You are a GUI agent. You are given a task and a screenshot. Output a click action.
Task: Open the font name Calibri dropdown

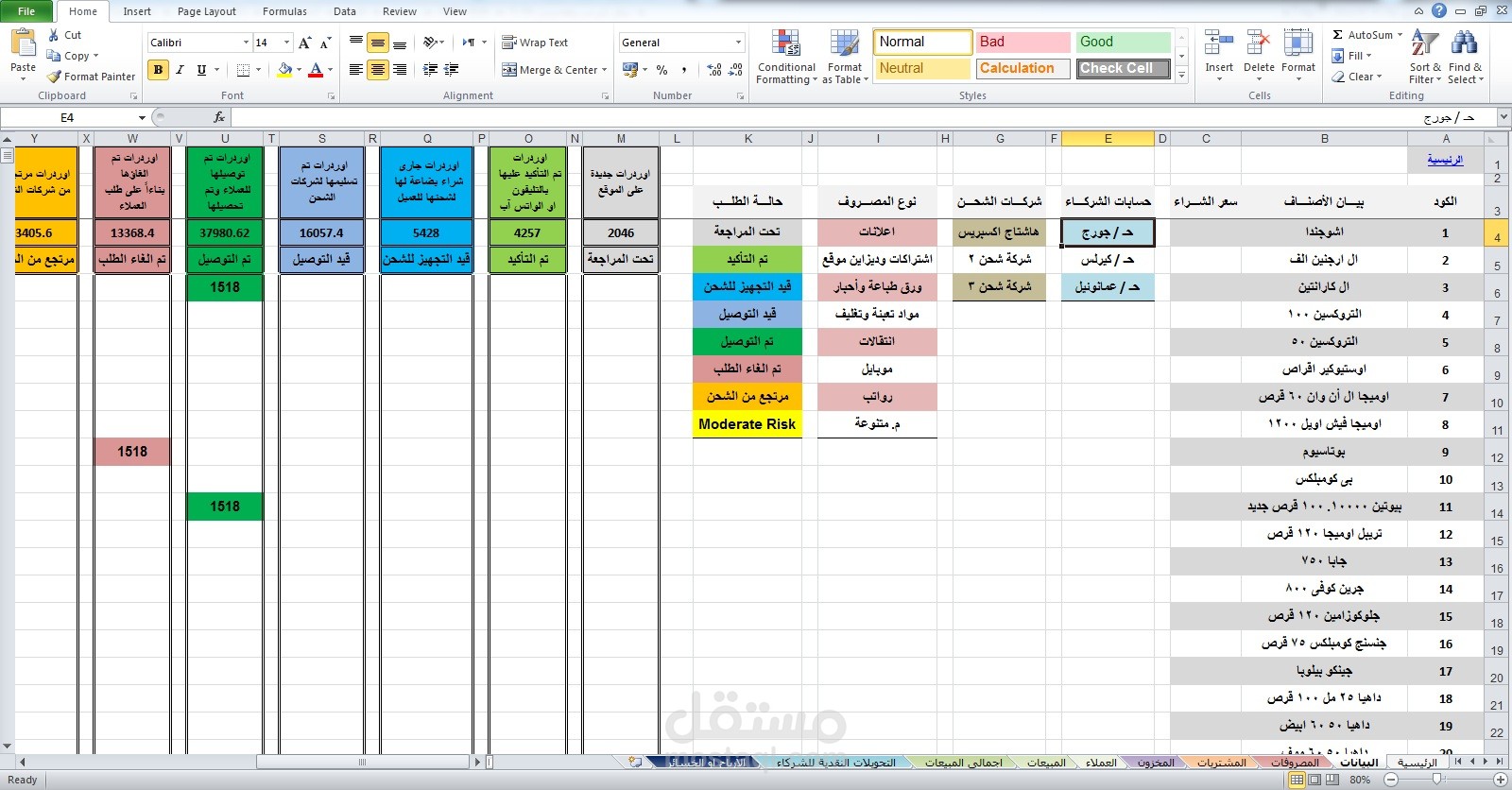point(246,43)
